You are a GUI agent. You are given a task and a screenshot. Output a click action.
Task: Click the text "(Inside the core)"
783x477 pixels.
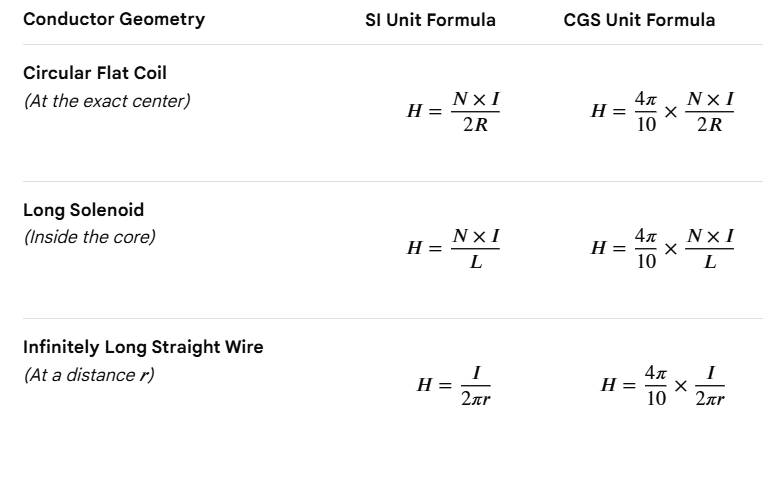click(x=89, y=237)
